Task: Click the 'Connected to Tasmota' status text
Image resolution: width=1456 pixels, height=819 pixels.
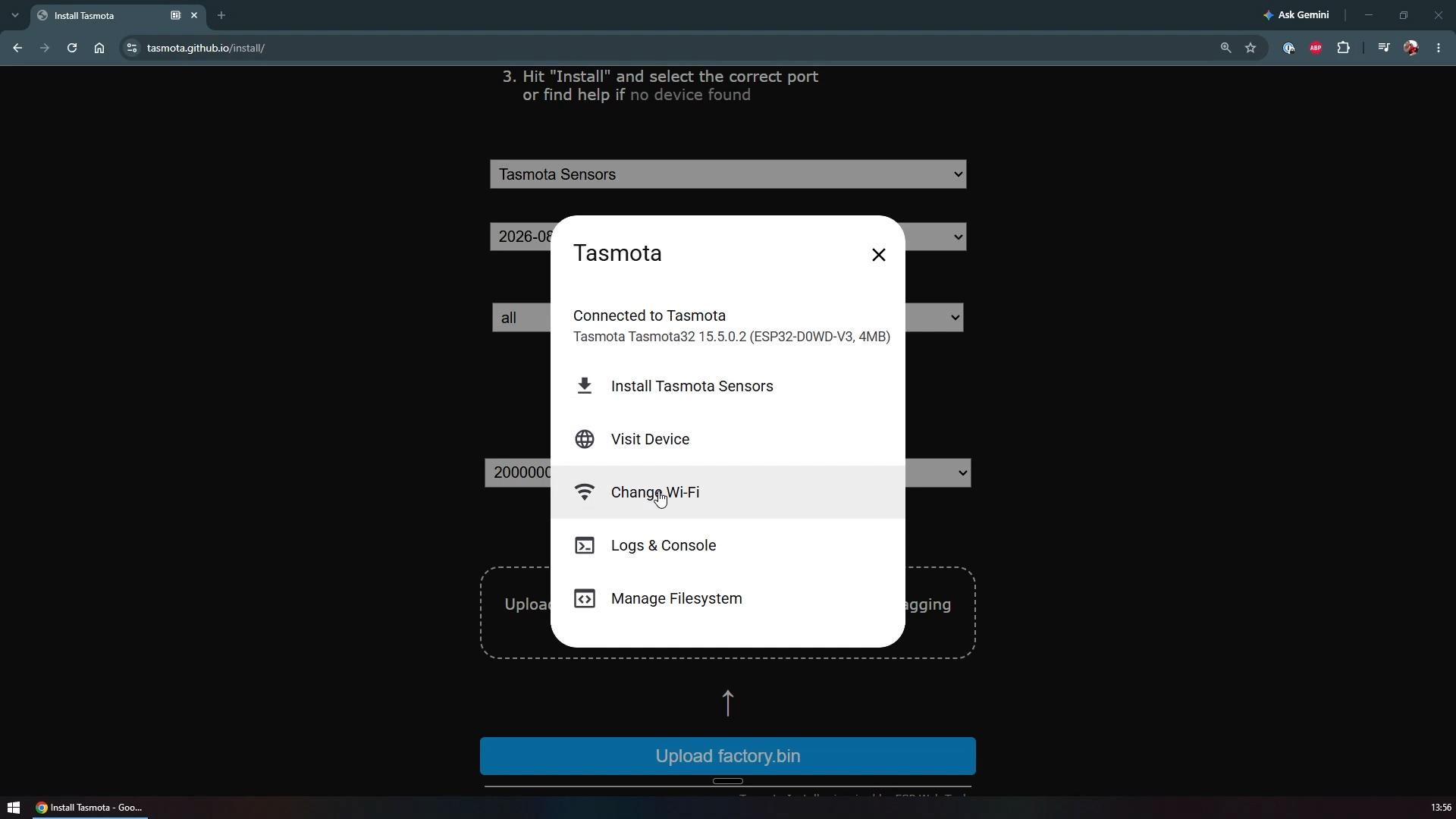Action: 649,315
